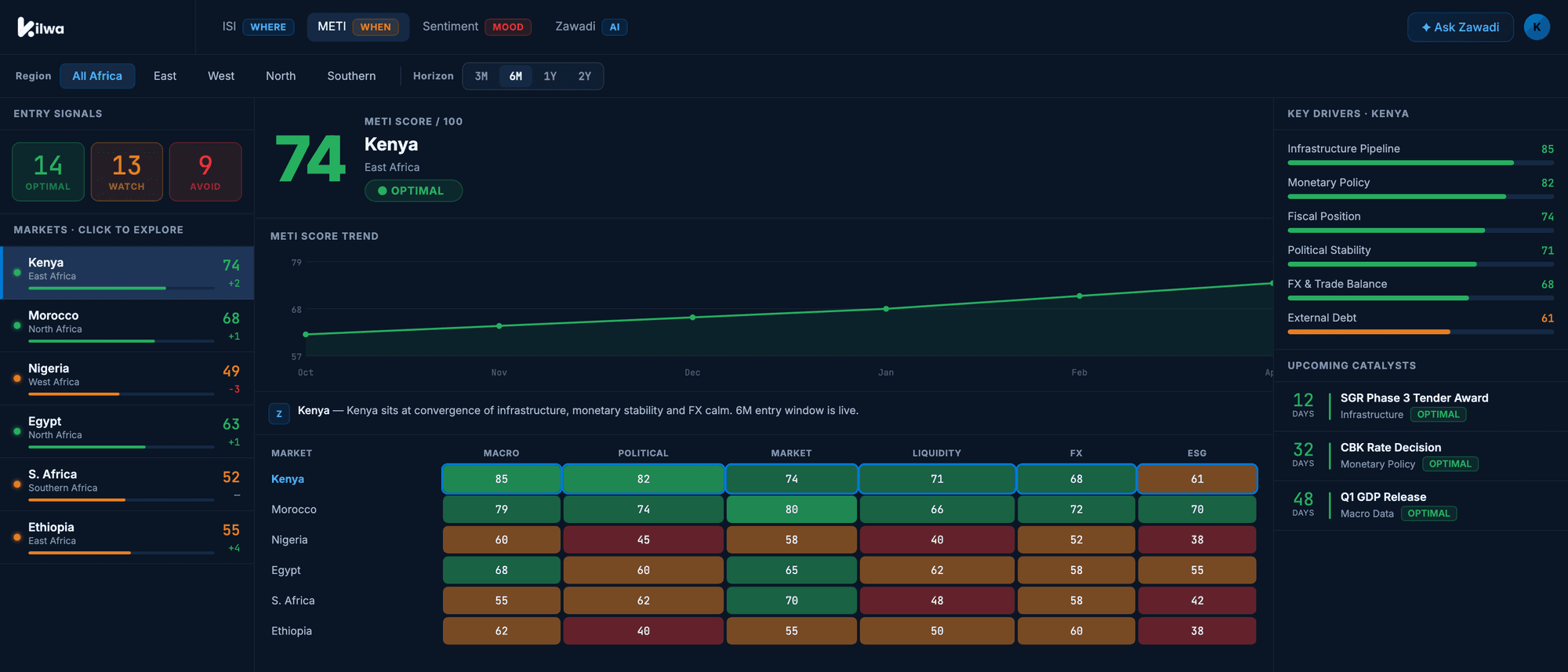This screenshot has height=672, width=1568.
Task: Click the Fiscal Position driver label
Action: click(x=1324, y=216)
